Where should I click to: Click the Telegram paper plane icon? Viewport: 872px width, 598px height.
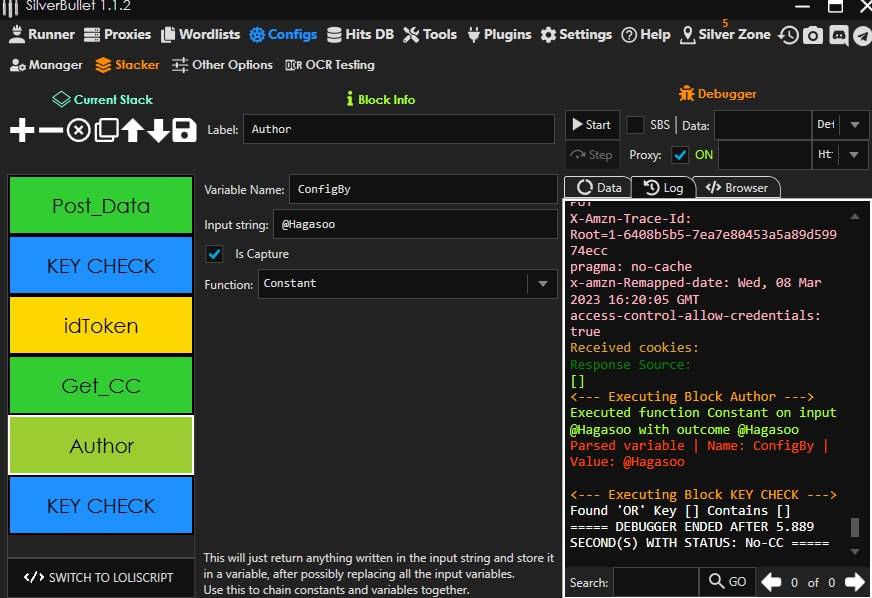point(860,35)
